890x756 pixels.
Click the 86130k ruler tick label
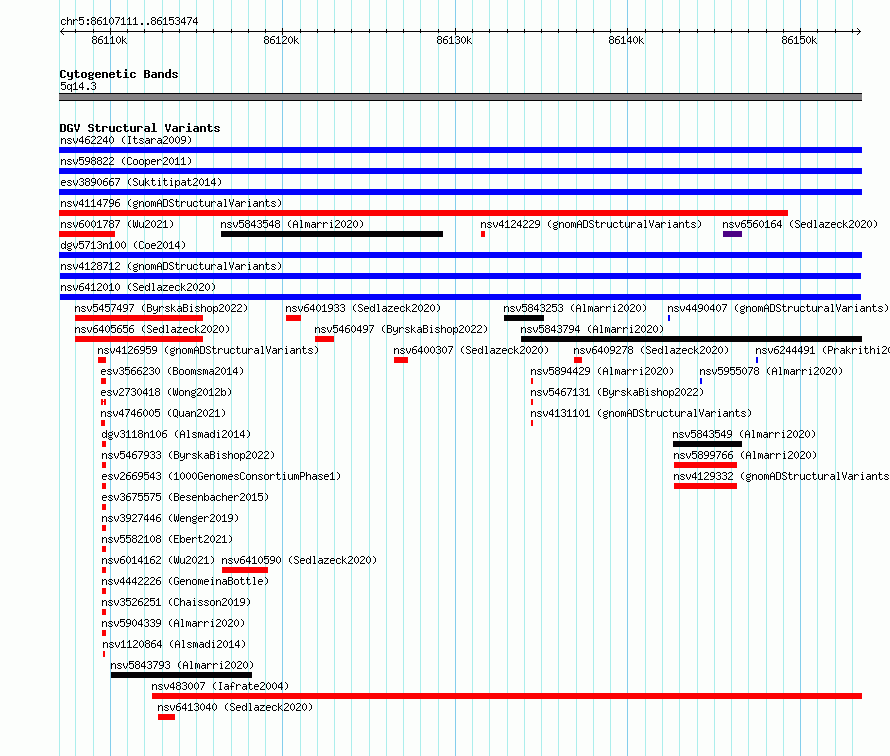pyautogui.click(x=454, y=40)
